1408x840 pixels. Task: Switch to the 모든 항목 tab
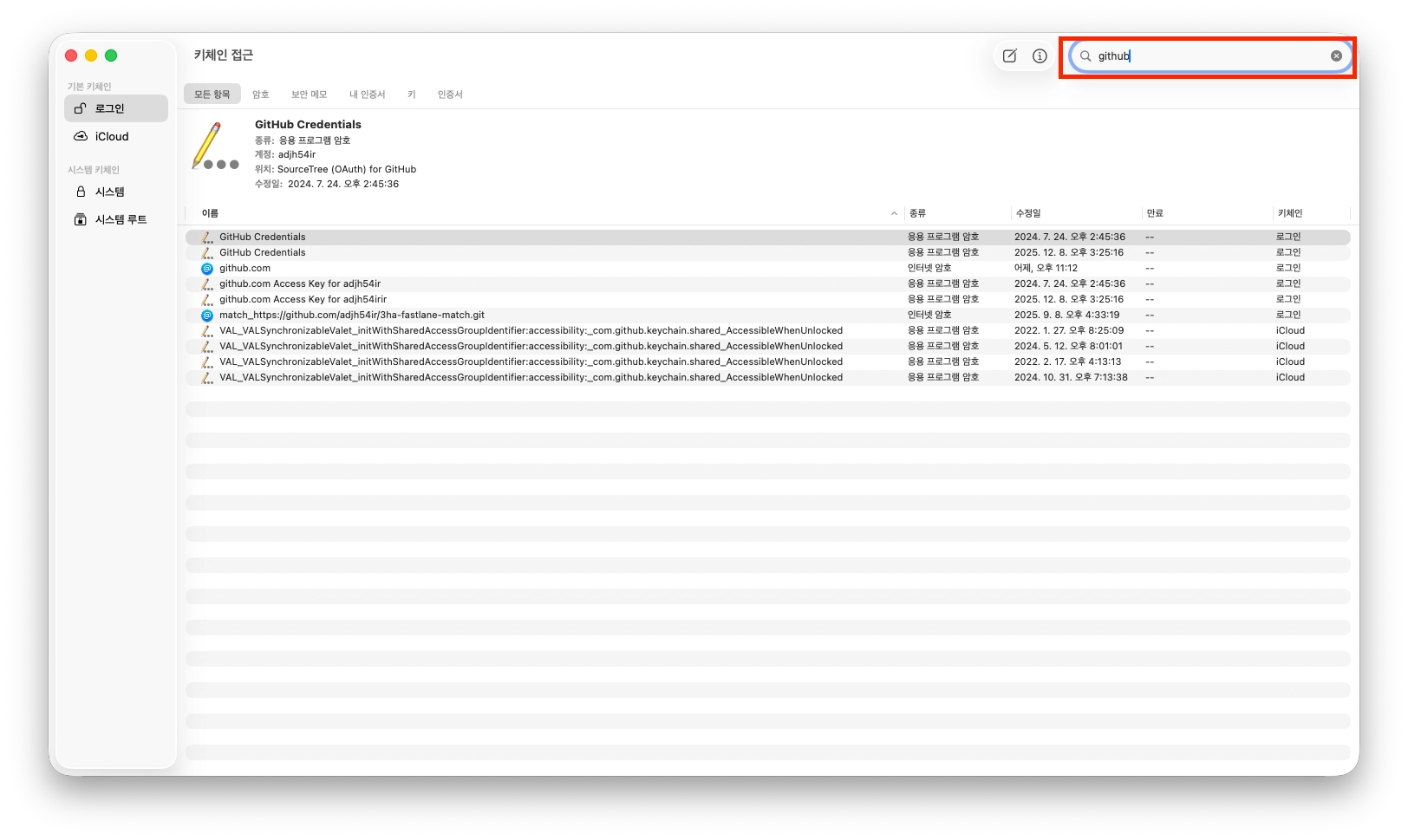tap(212, 94)
